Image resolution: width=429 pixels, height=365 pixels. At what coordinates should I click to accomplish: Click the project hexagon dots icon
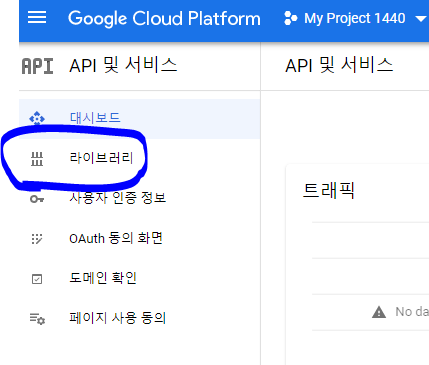click(290, 18)
